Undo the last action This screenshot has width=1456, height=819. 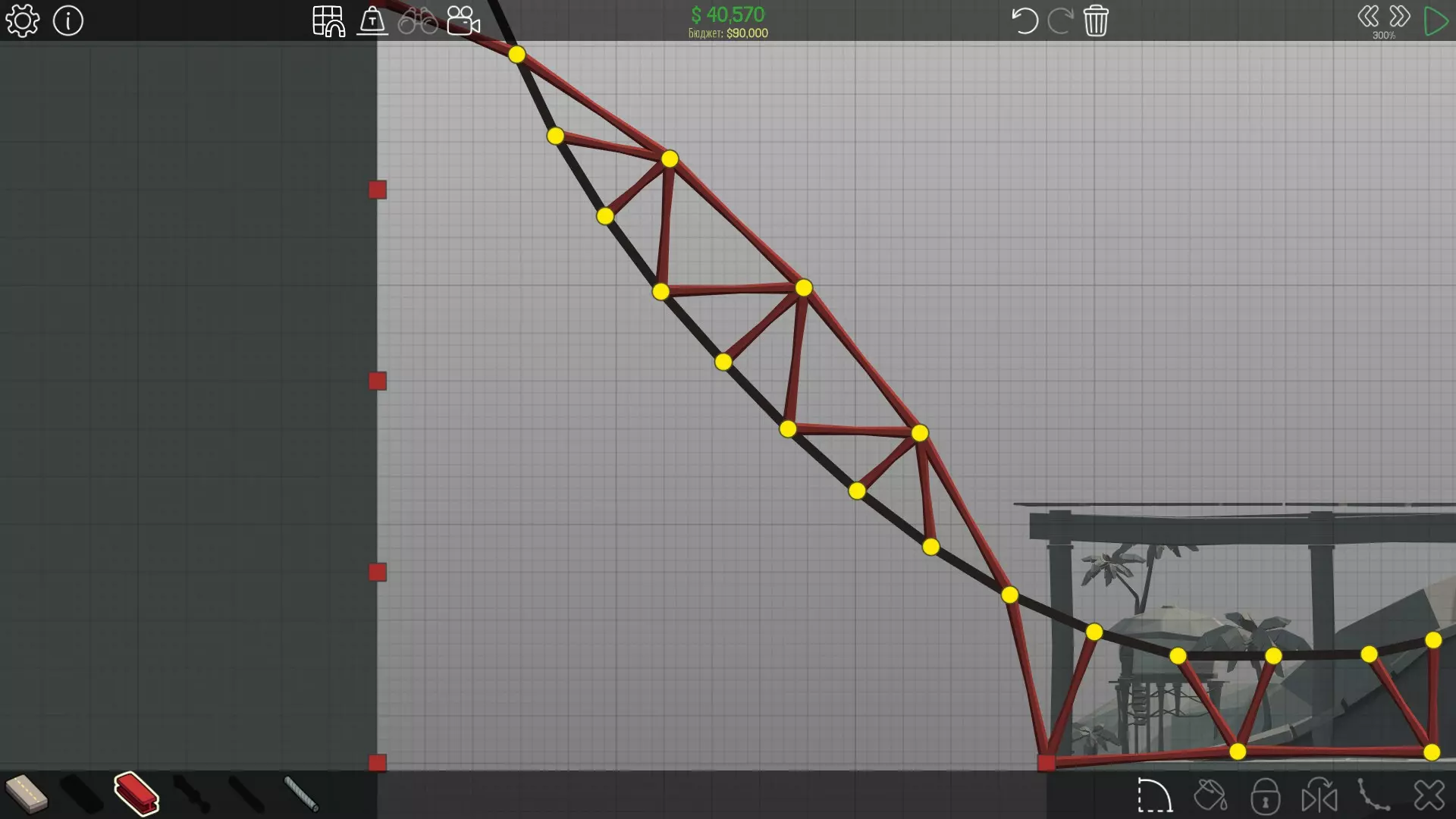(x=1025, y=21)
